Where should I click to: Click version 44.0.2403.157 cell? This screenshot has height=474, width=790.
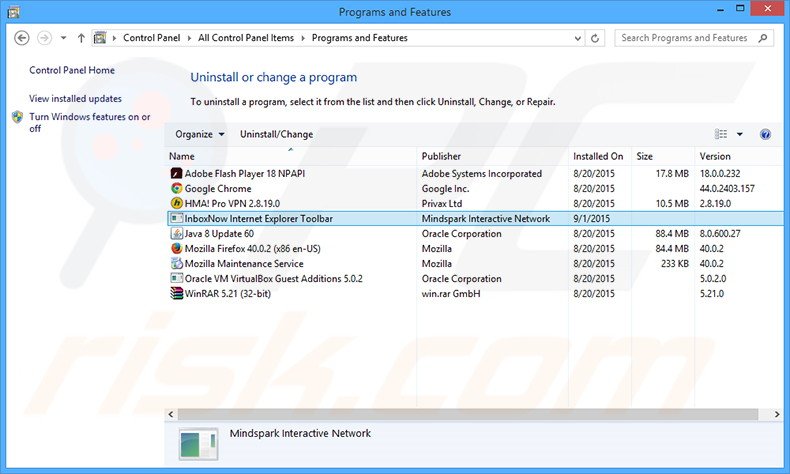(x=727, y=188)
